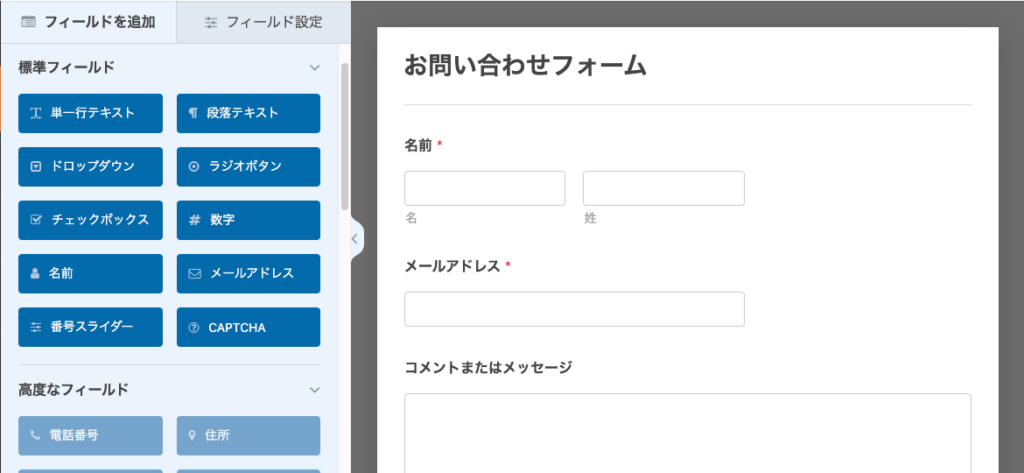Click the email envelope icon
The width and height of the screenshot is (1024, 473).
[x=194, y=273]
